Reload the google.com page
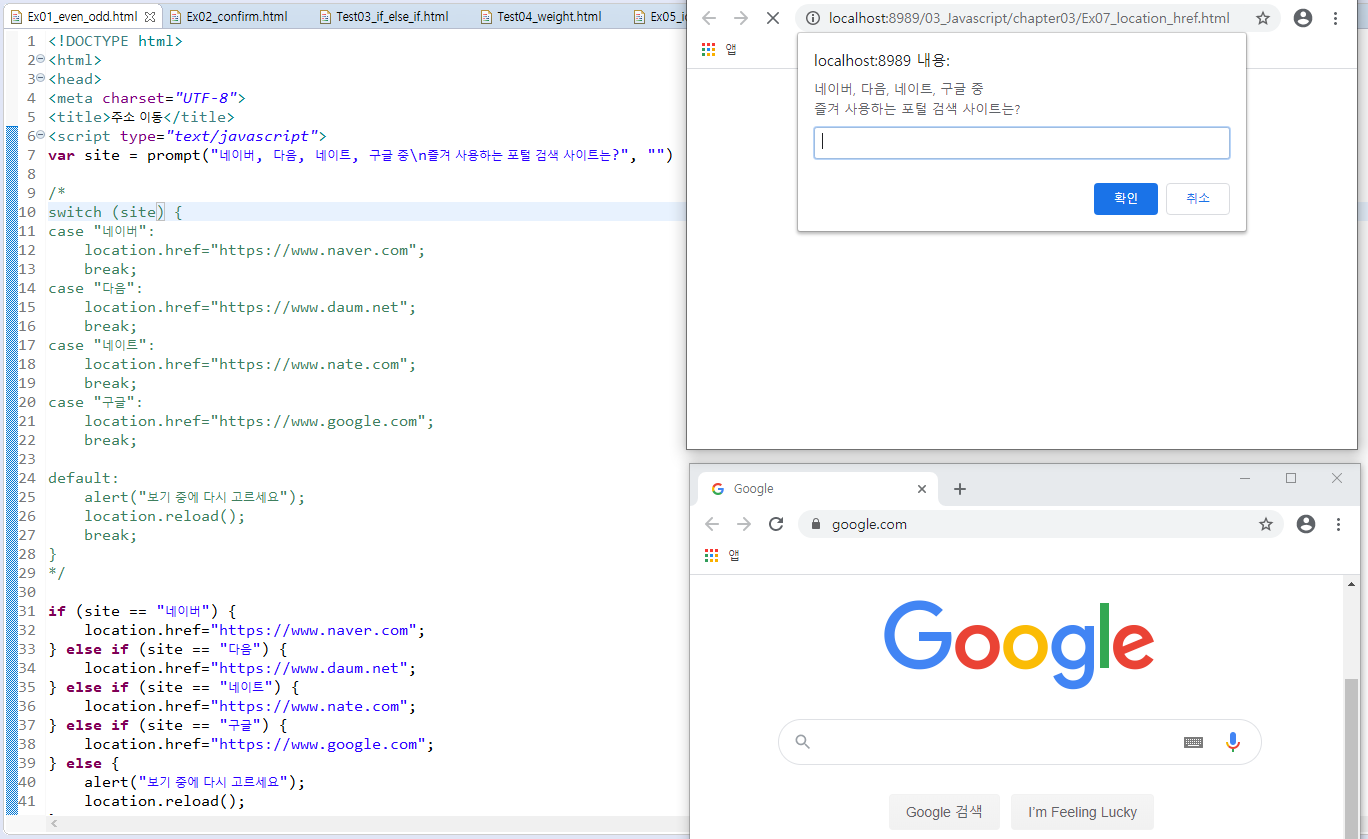The width and height of the screenshot is (1368, 839). [776, 524]
